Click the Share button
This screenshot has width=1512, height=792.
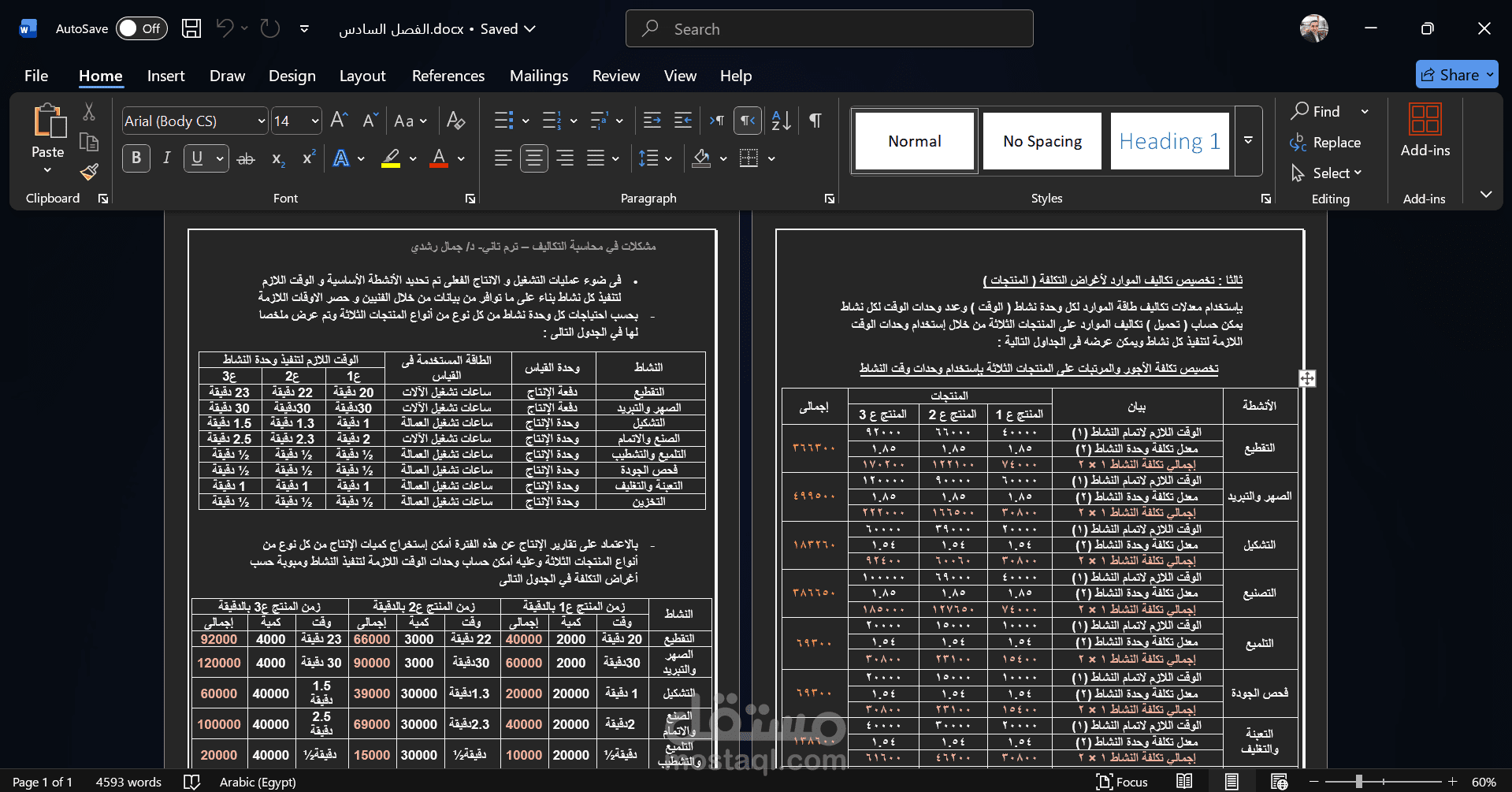[x=1455, y=74]
